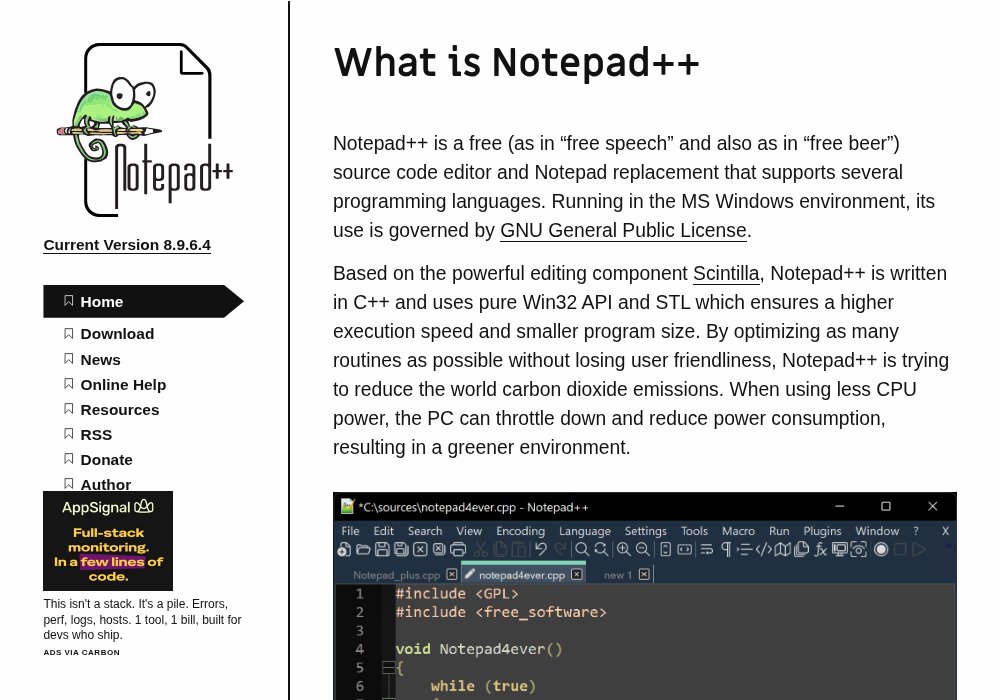The image size is (1000, 700).
Task: Click Settings menu in Notepad++ screenshot
Action: [x=645, y=531]
